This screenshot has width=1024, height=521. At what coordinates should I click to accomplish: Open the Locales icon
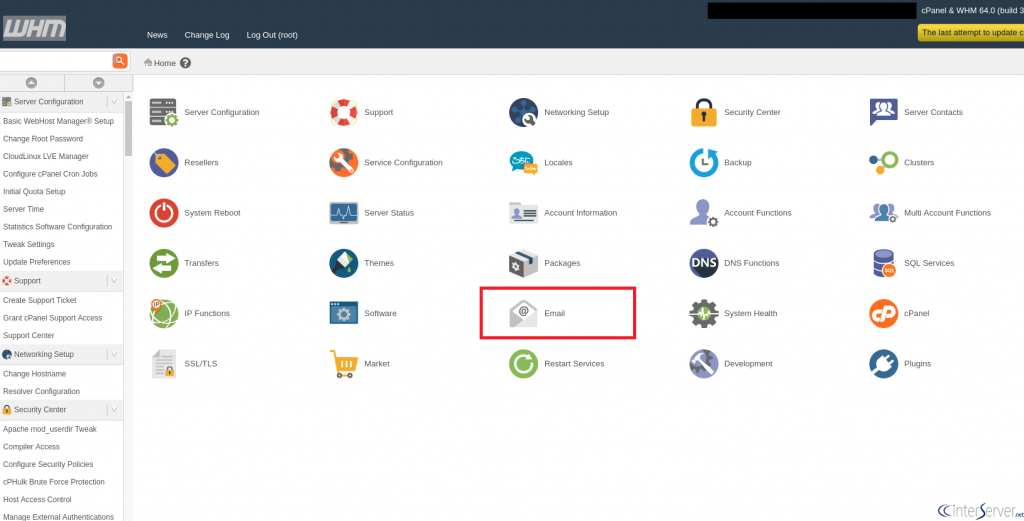click(x=524, y=163)
